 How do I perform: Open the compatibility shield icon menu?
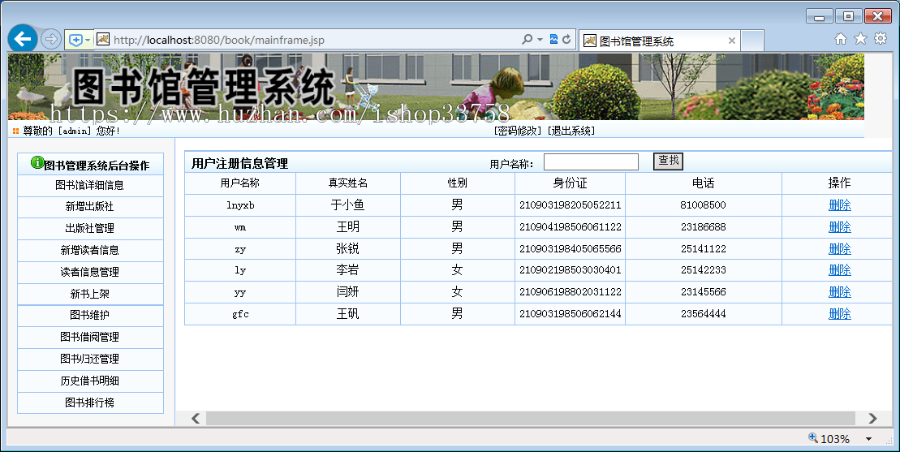click(79, 40)
